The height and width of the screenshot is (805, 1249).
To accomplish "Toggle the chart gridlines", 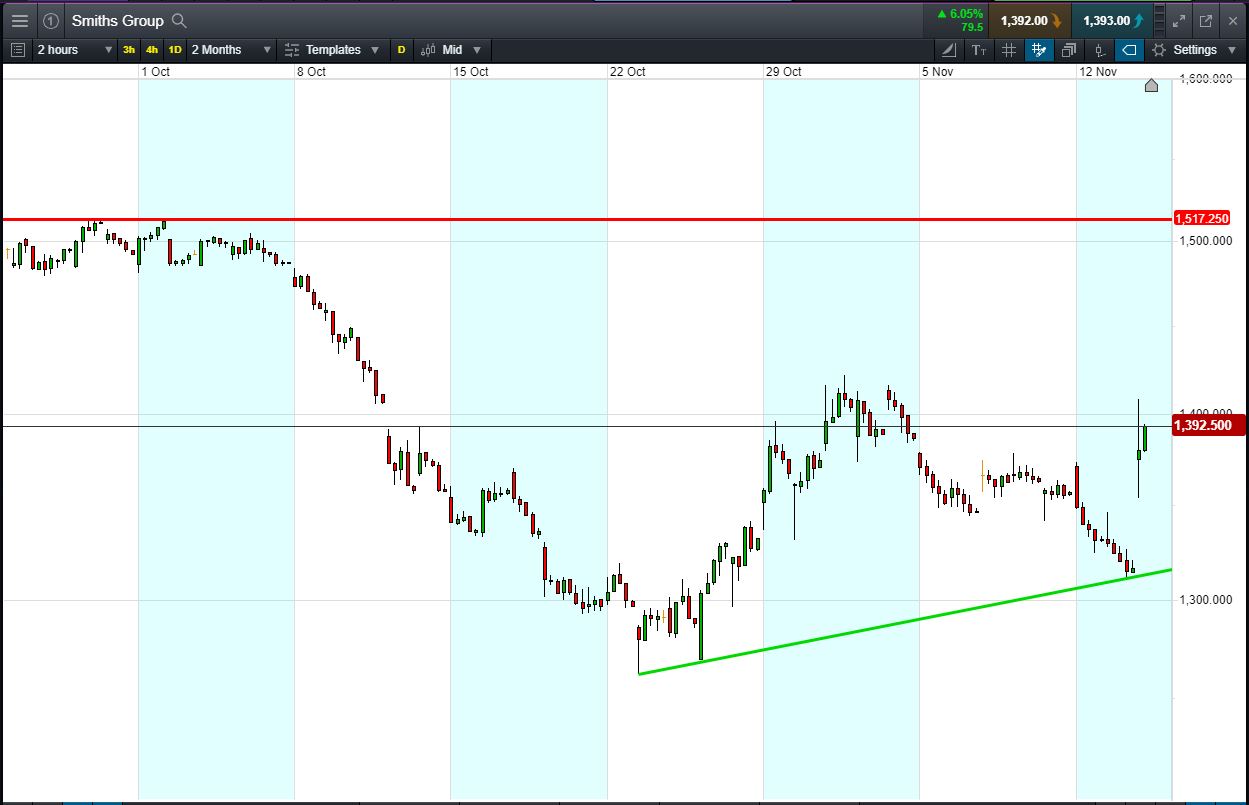I will [1009, 49].
